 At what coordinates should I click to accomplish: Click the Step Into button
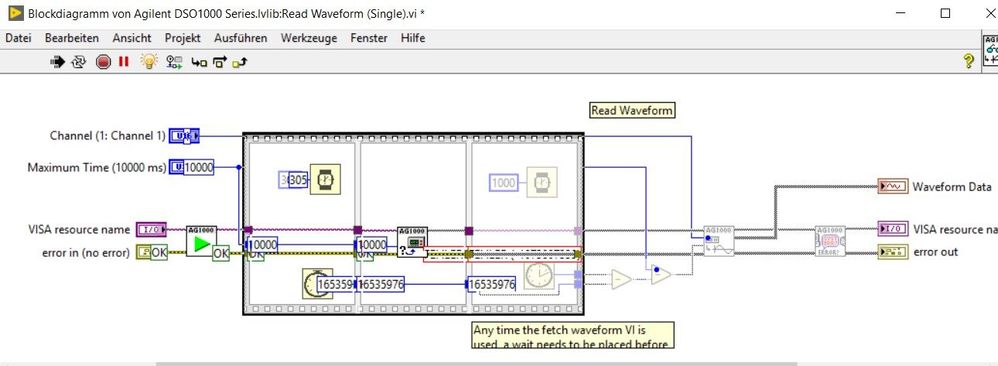tap(199, 62)
